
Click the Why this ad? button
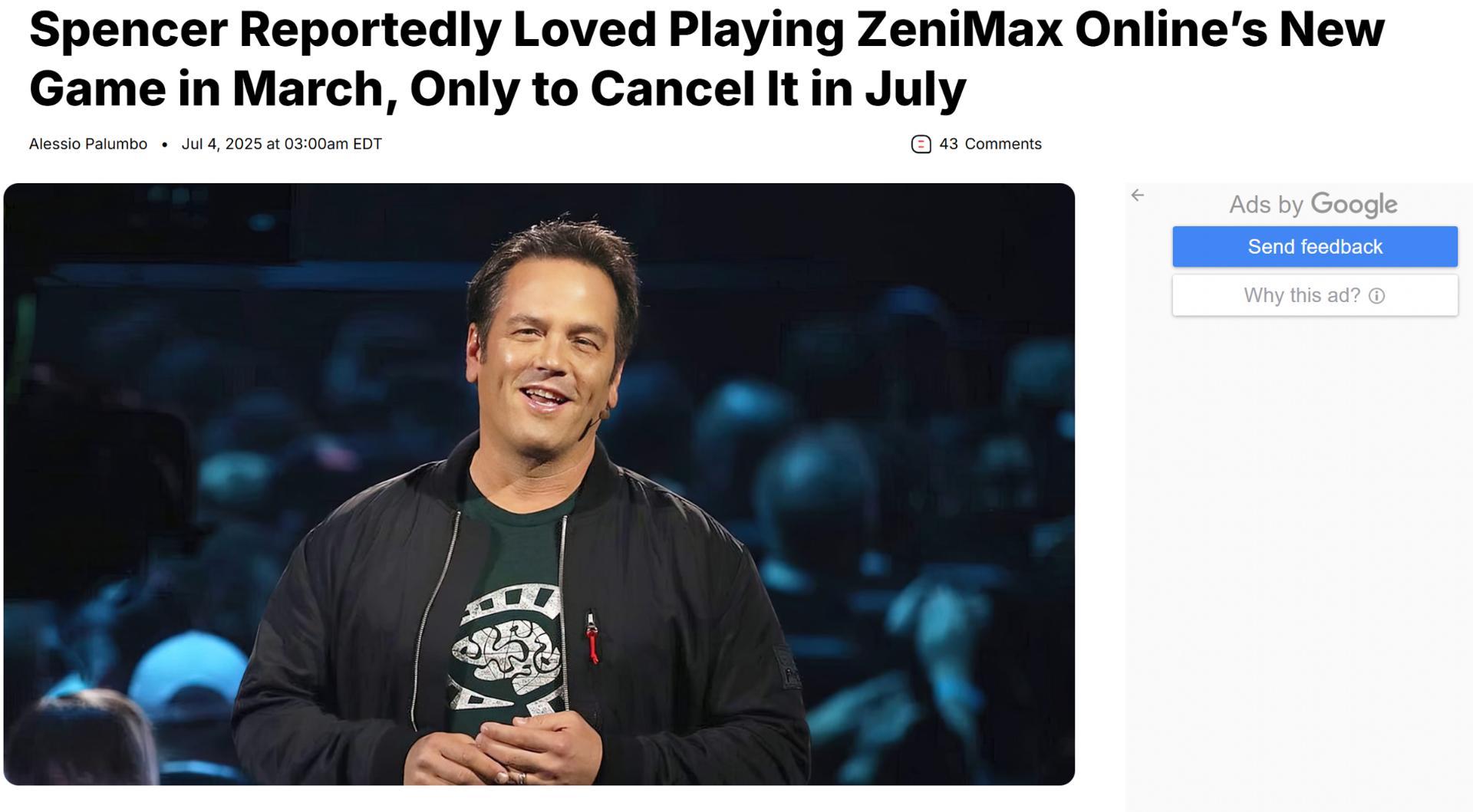tap(1314, 295)
